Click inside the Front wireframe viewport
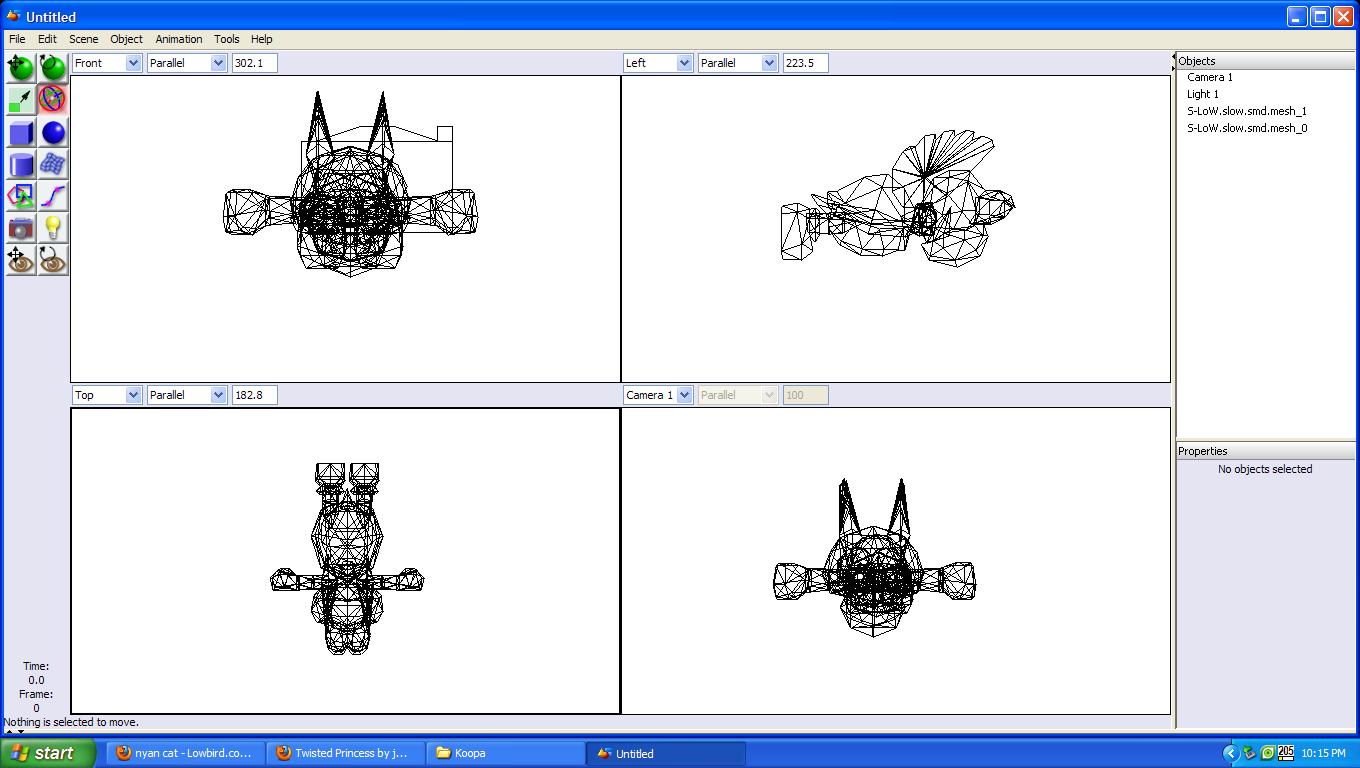This screenshot has height=768, width=1360. [x=345, y=229]
